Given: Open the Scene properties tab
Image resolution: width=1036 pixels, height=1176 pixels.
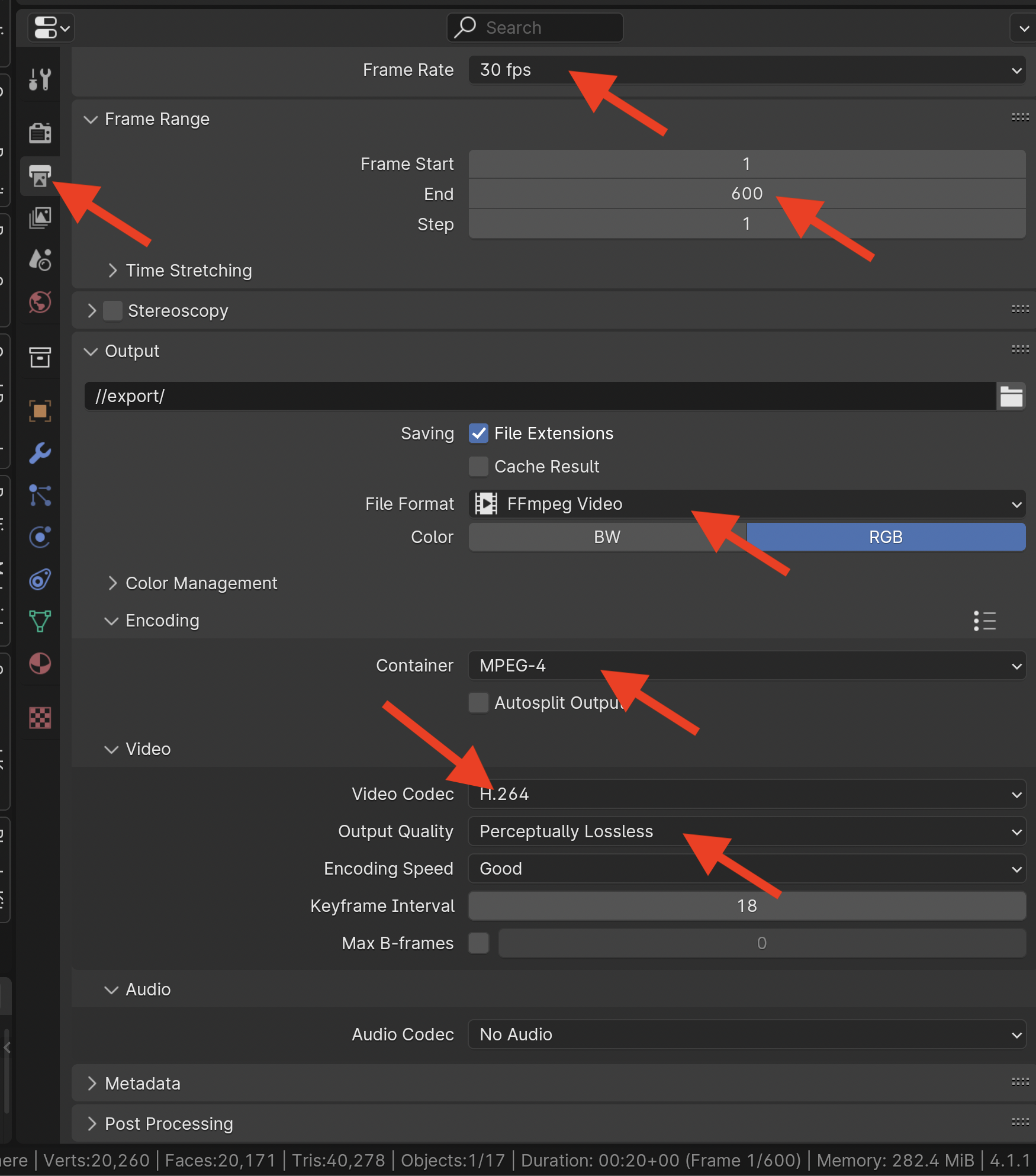Looking at the screenshot, I should coord(40,260).
